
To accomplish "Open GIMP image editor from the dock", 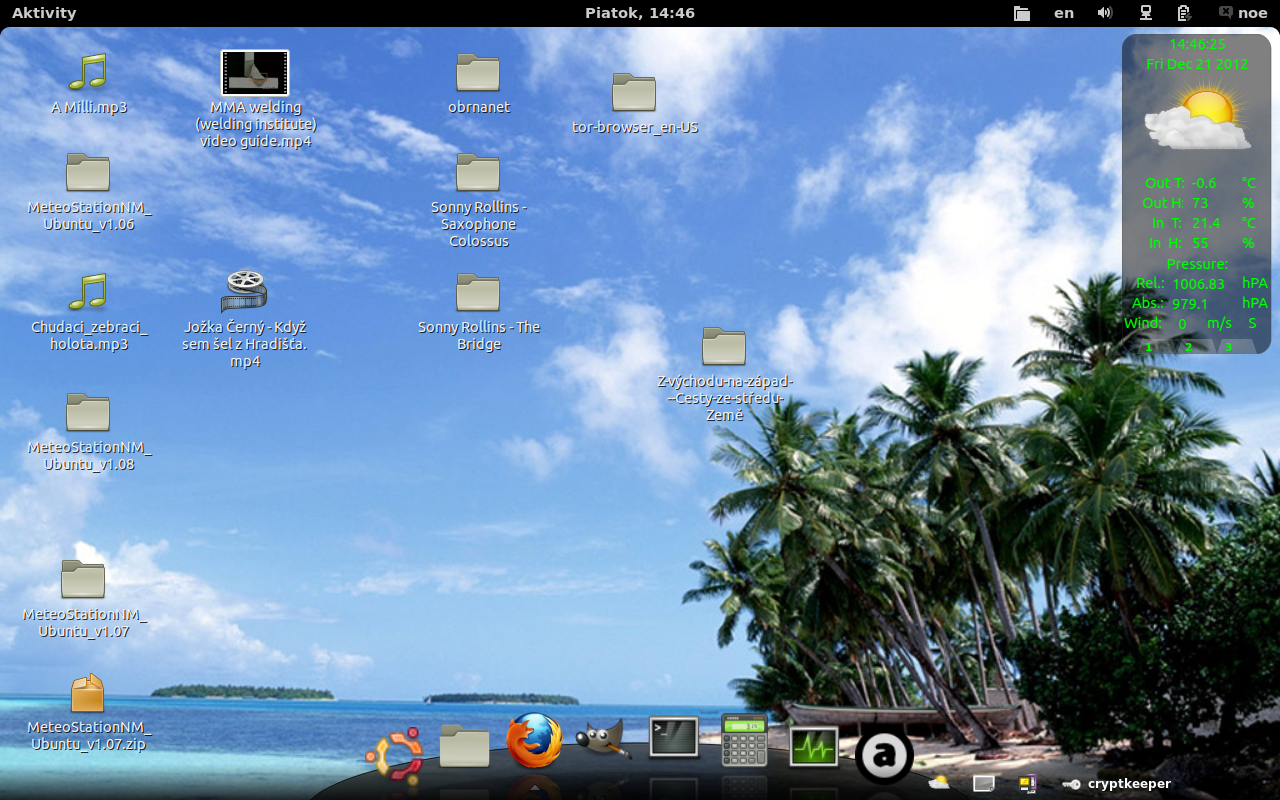I will point(602,740).
